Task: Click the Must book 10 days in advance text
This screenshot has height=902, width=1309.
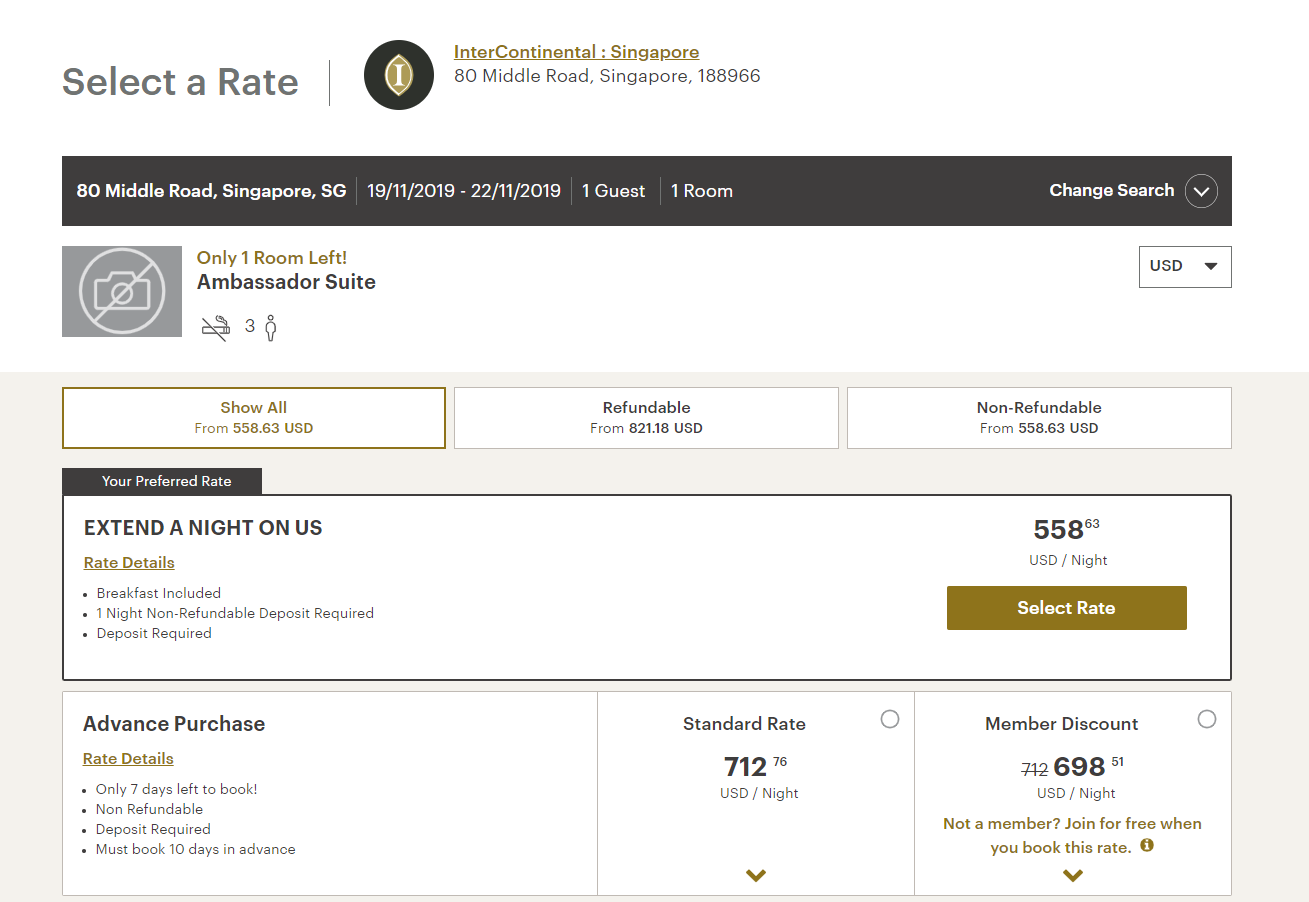Action: pos(196,849)
